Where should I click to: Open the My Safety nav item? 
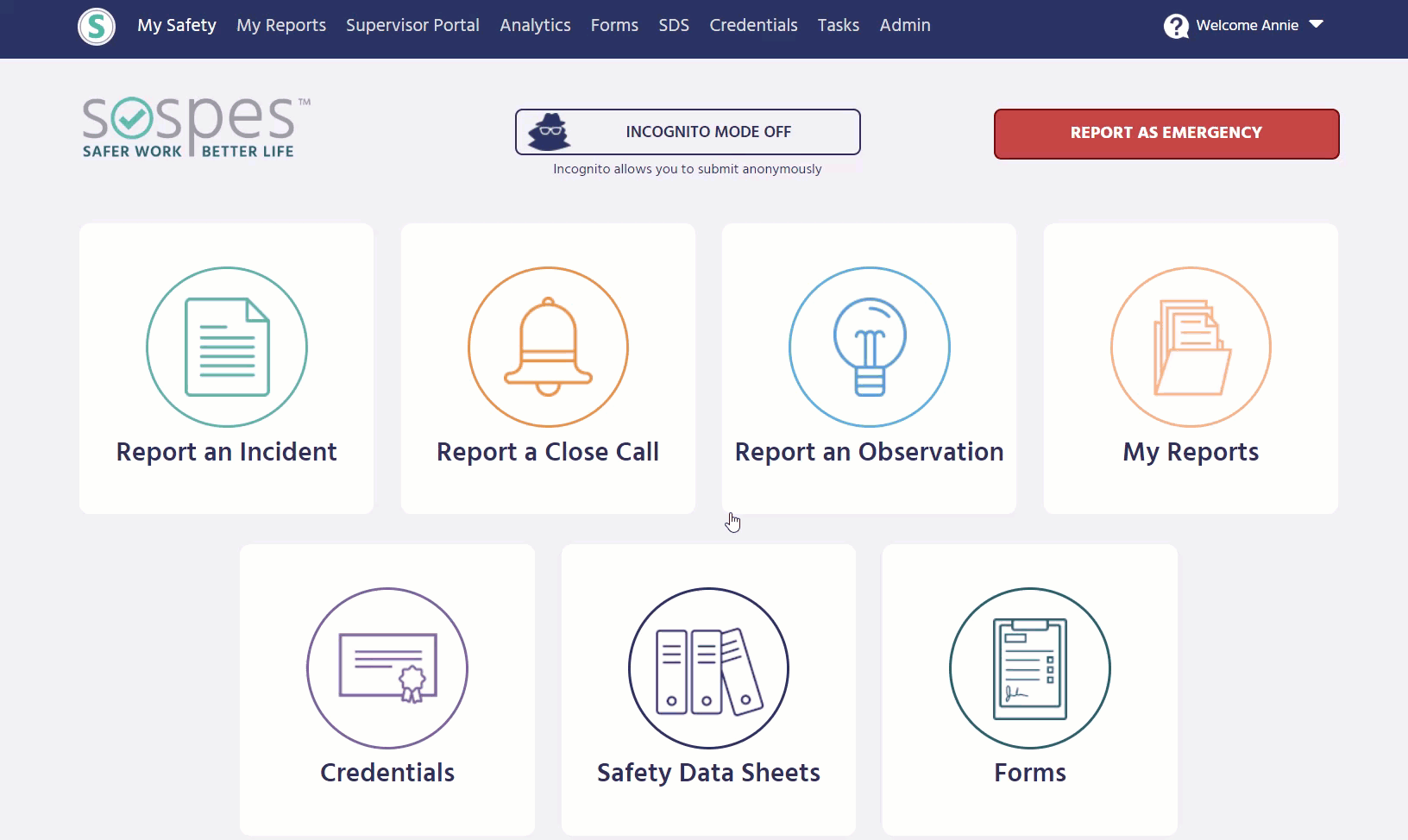coord(177,25)
